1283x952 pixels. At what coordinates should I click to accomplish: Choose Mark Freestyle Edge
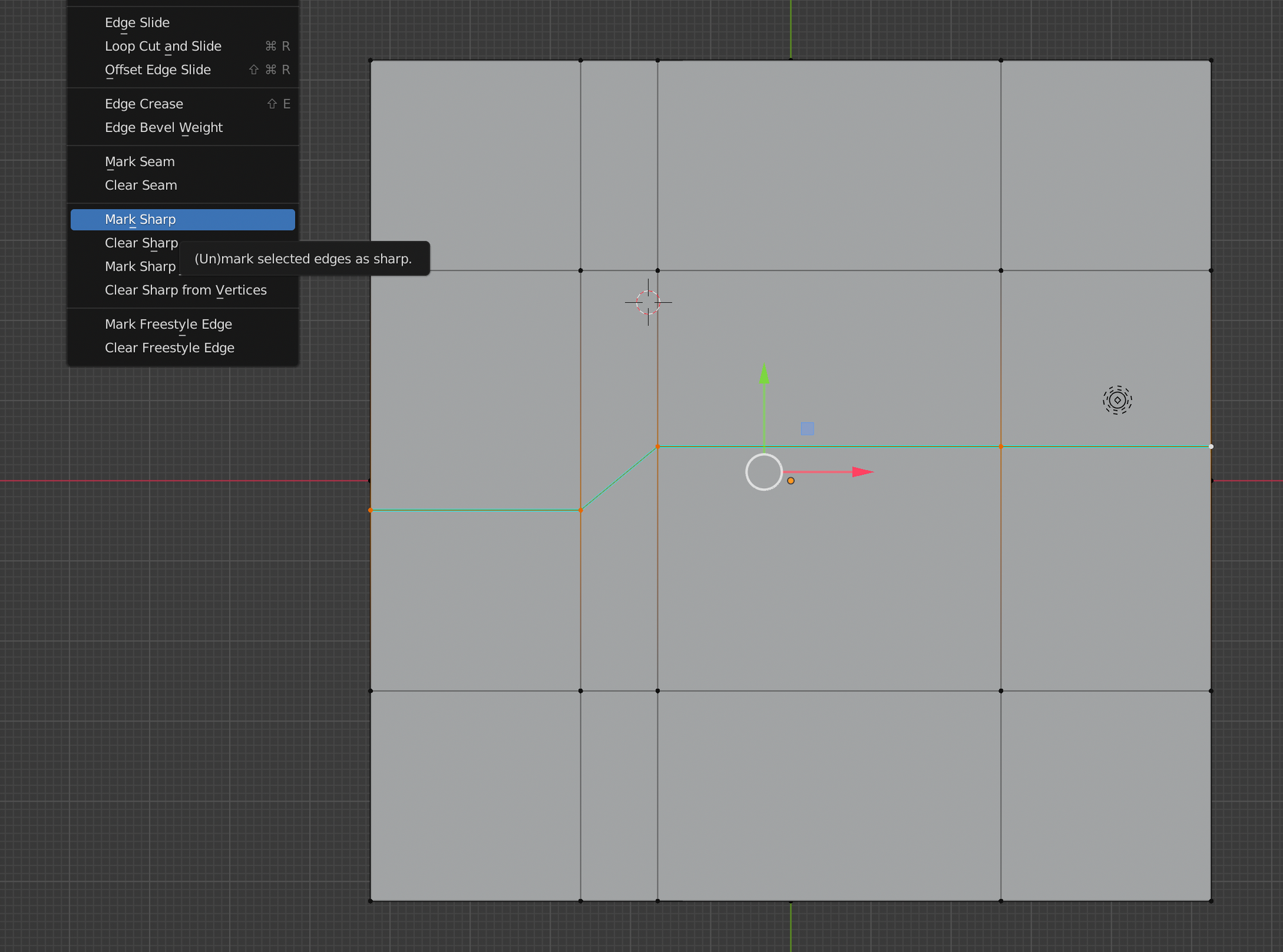coord(183,324)
